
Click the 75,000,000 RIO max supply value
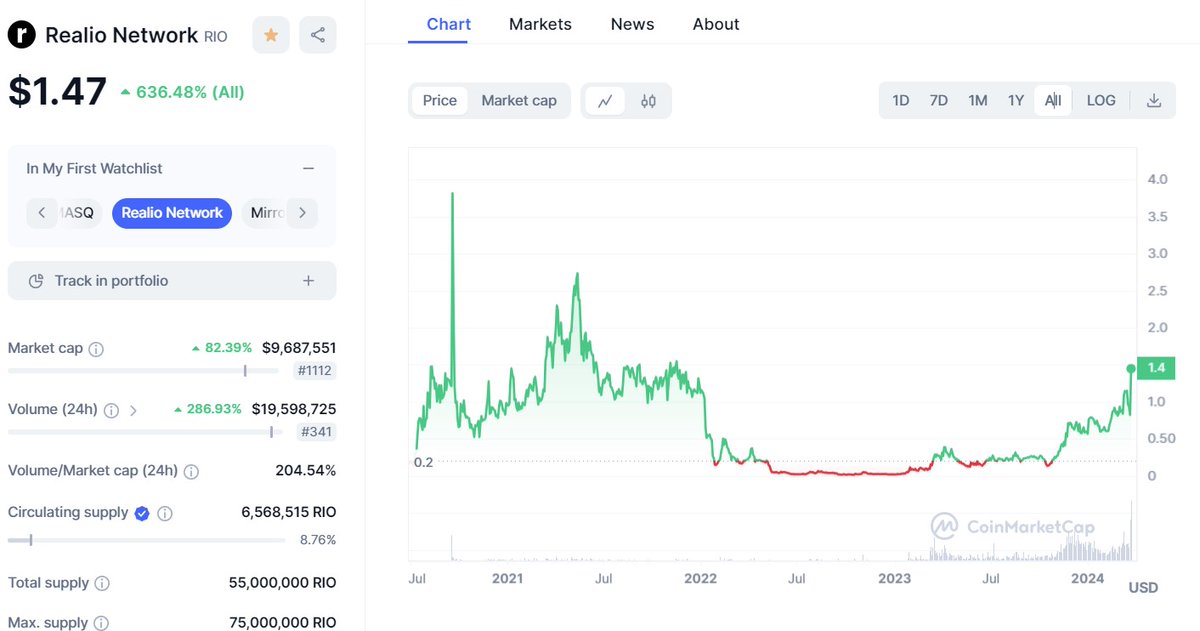pyautogui.click(x=285, y=622)
